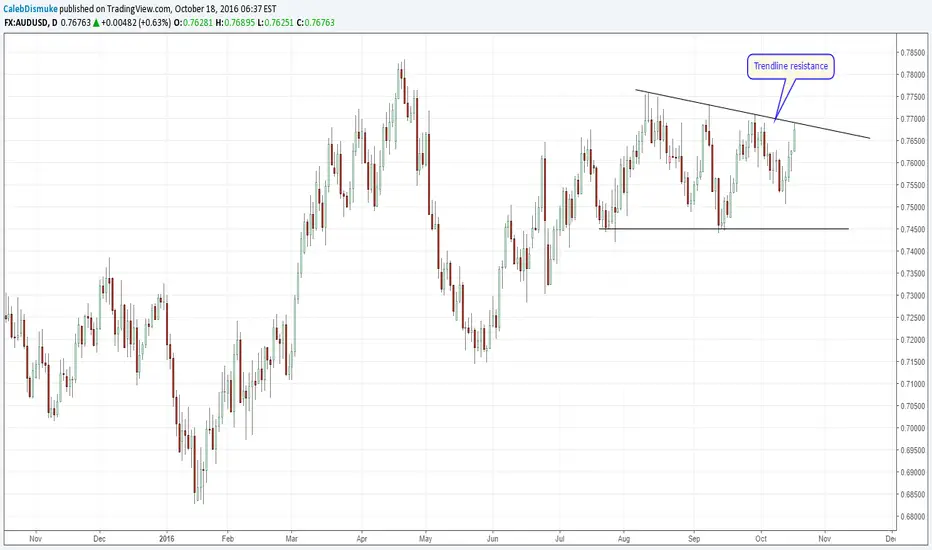Viewport: 932px width, 550px height.
Task: Click the Jun time axis label
Action: (x=493, y=539)
